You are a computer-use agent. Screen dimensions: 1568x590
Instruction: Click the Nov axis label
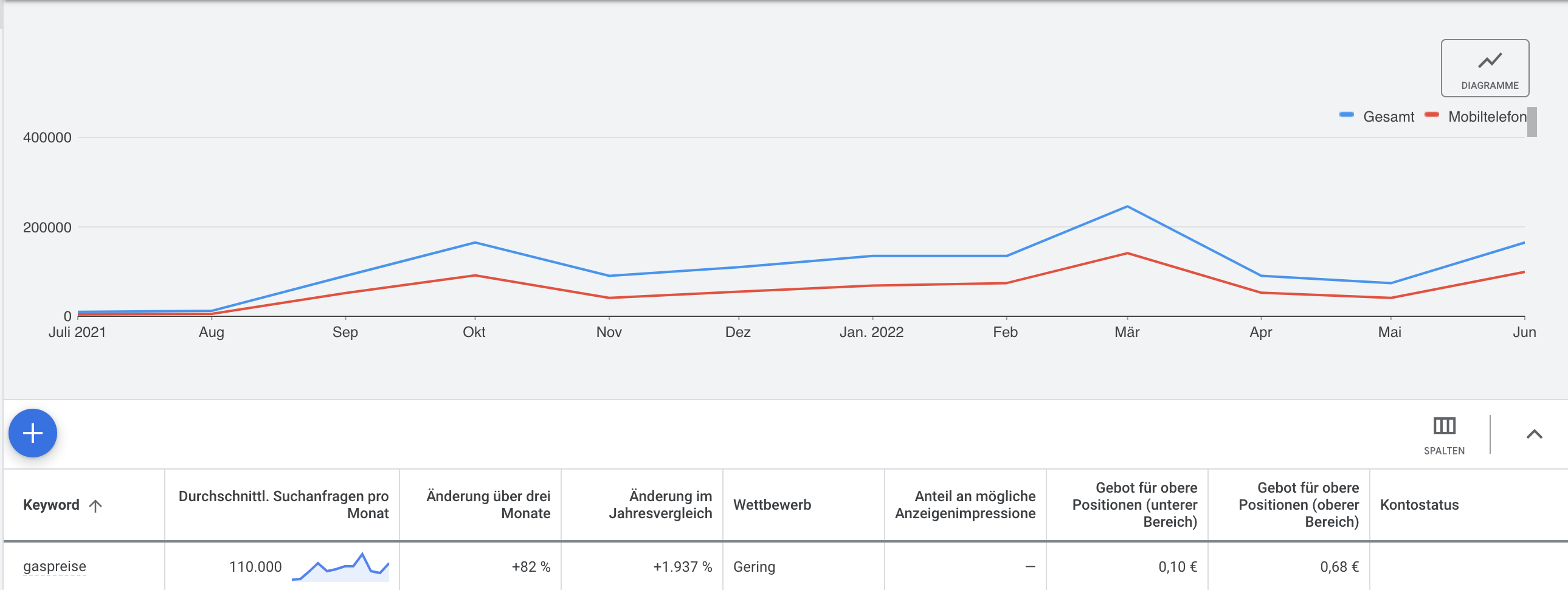(609, 332)
